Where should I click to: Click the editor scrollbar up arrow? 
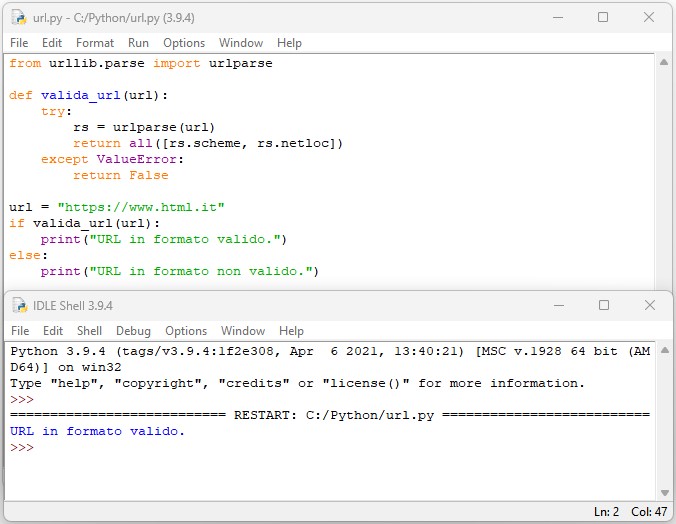click(664, 63)
